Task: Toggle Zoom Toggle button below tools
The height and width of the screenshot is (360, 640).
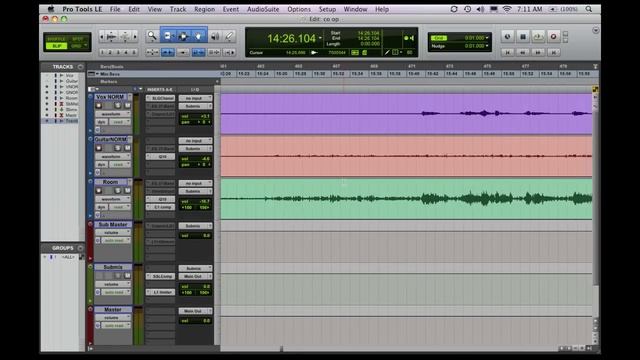Action: pyautogui.click(x=152, y=52)
